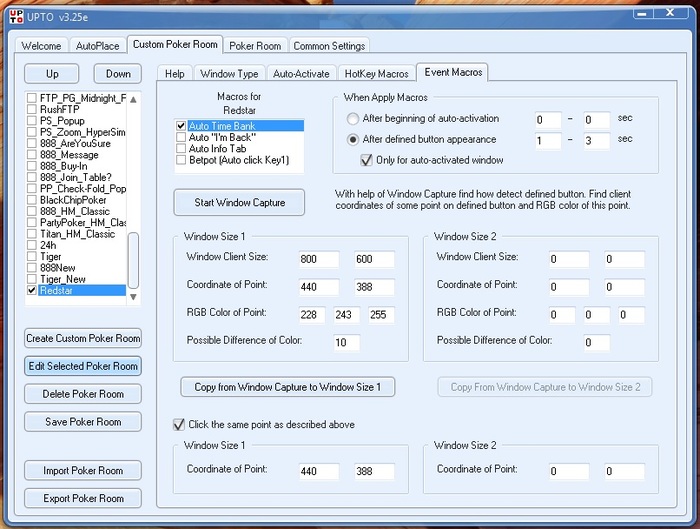The height and width of the screenshot is (529, 700).
Task: Click Create Custom Poker Room
Action: (83, 338)
